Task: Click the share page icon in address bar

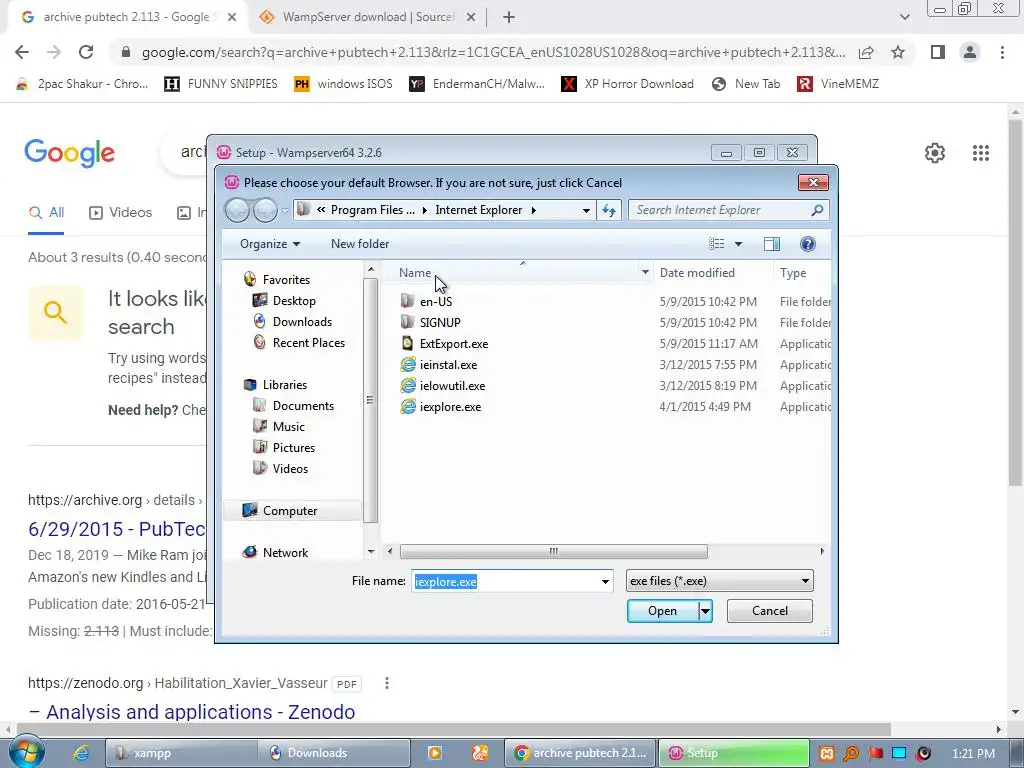Action: coord(867,52)
